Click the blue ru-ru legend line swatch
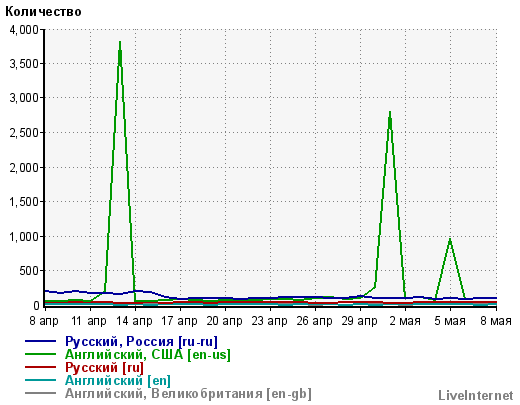 (x=40, y=341)
